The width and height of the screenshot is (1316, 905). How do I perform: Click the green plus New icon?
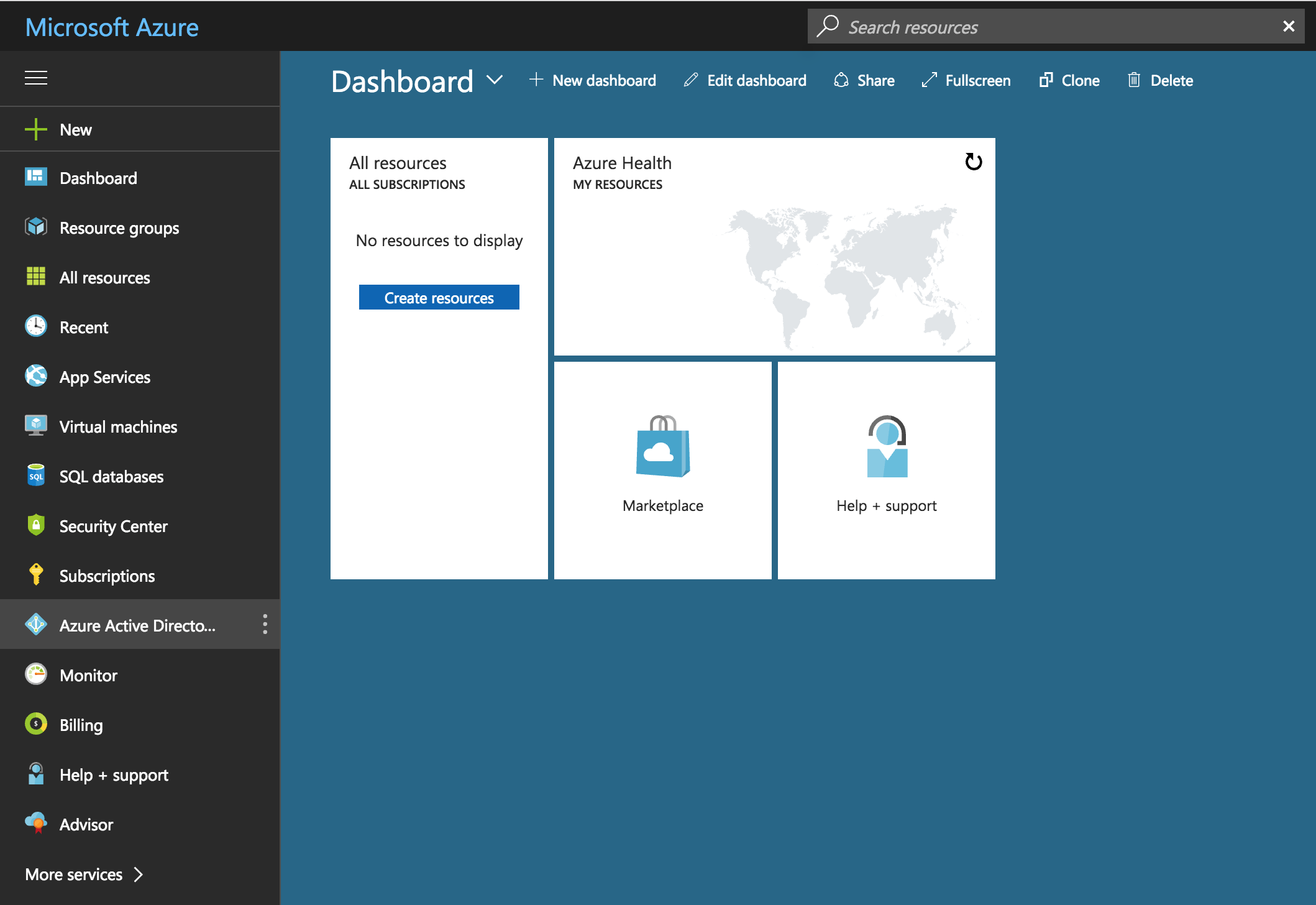[36, 129]
